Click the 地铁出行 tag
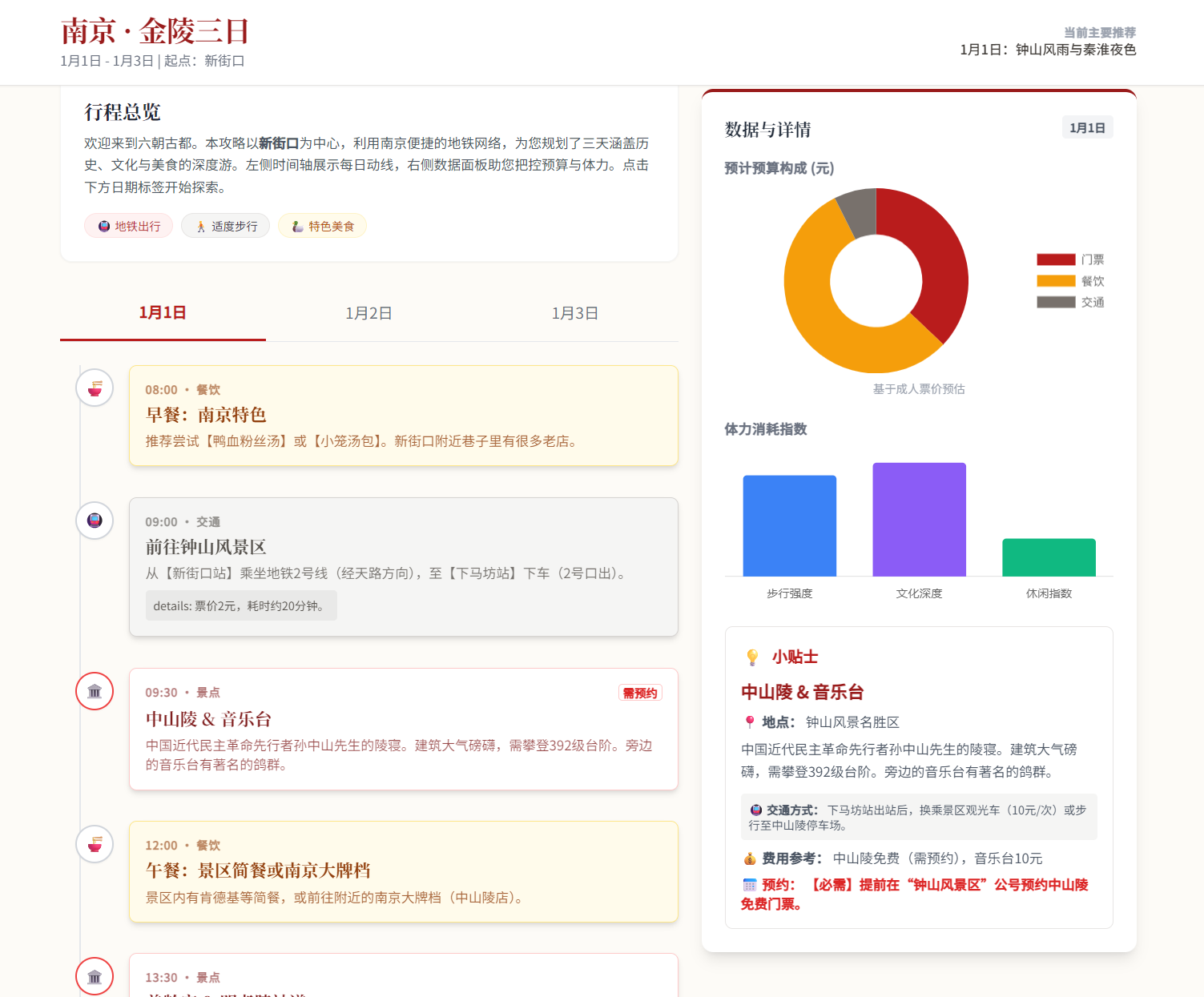 coord(128,227)
